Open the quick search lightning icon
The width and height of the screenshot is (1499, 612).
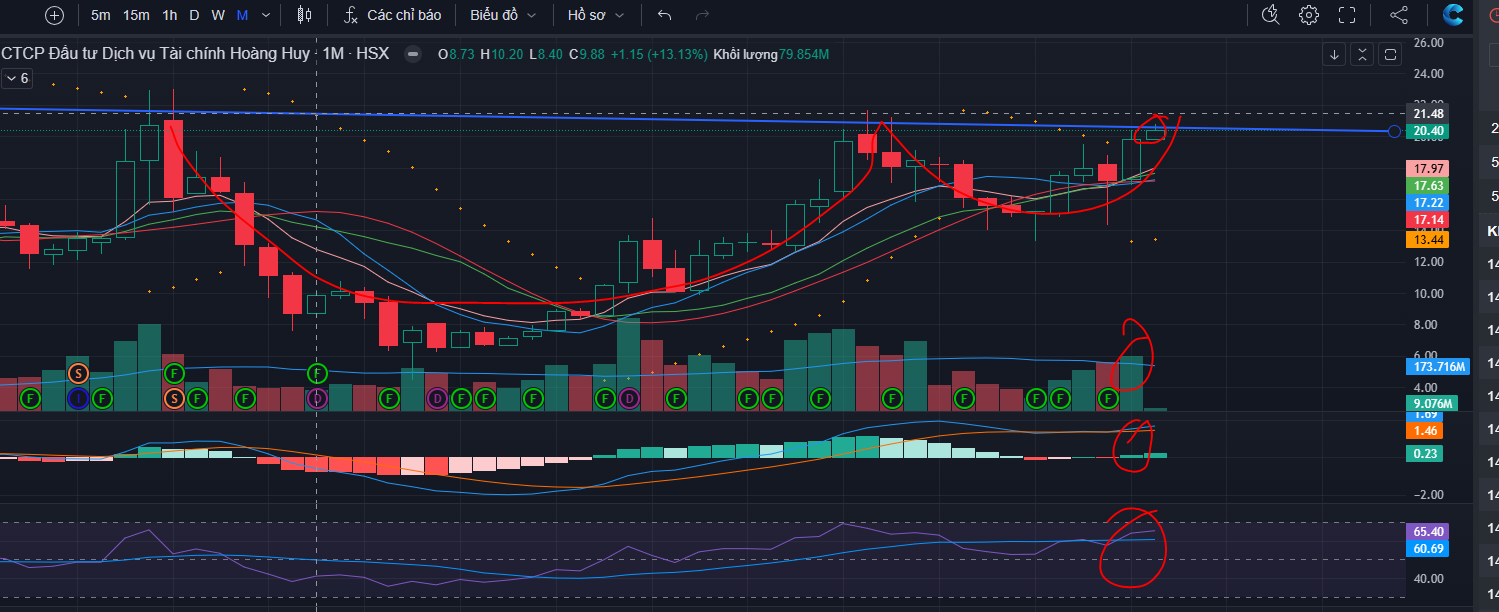click(x=1271, y=15)
